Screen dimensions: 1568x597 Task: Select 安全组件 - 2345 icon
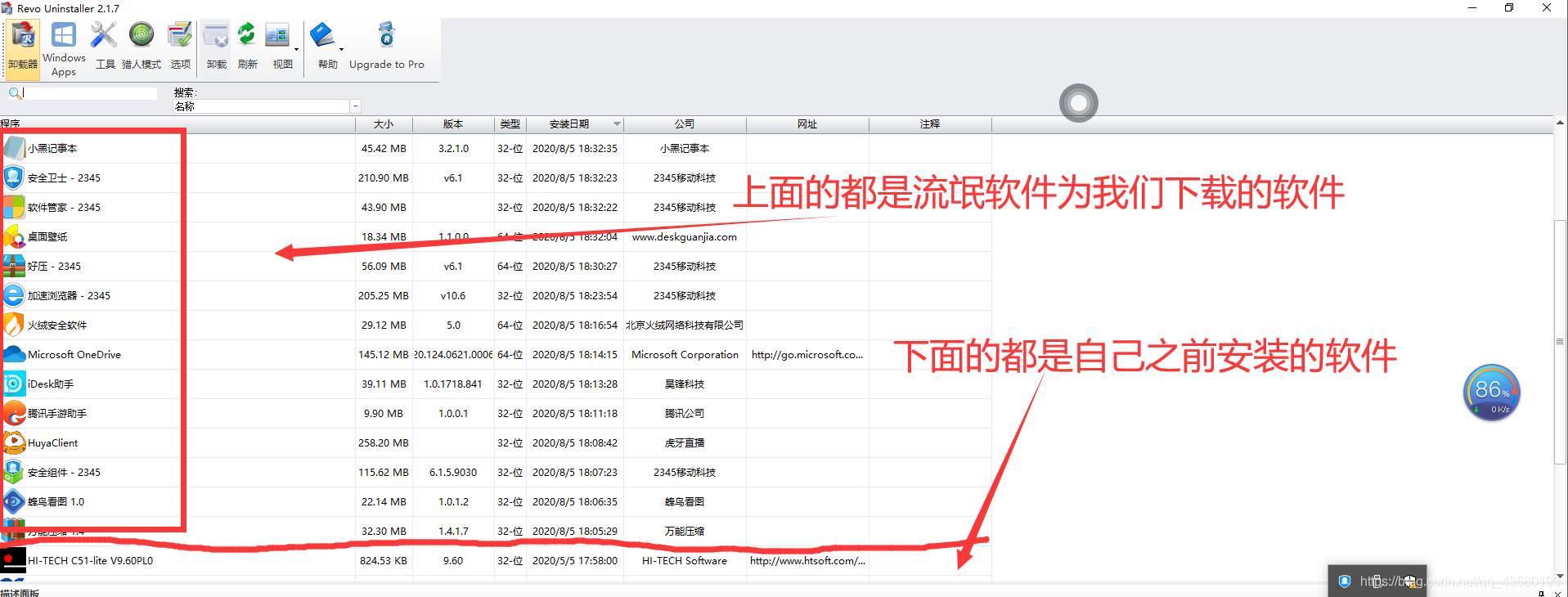[x=14, y=473]
